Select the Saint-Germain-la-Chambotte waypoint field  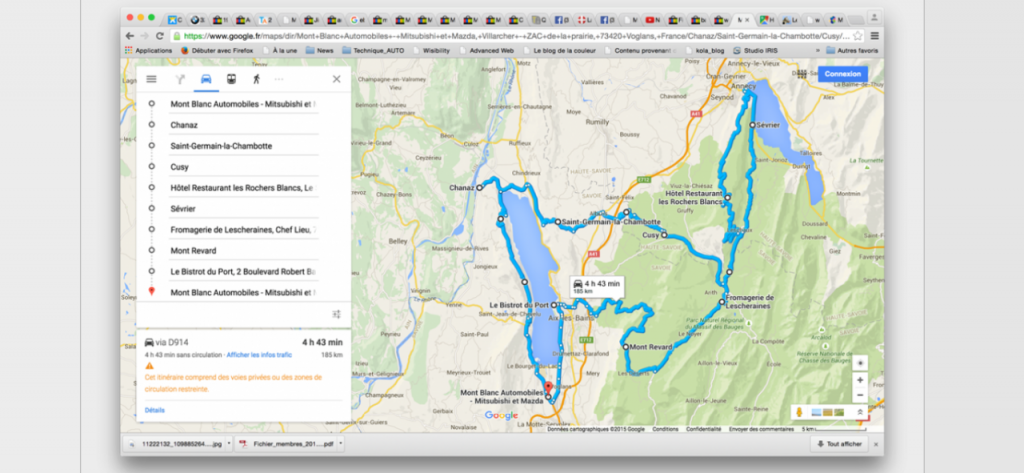[244, 146]
